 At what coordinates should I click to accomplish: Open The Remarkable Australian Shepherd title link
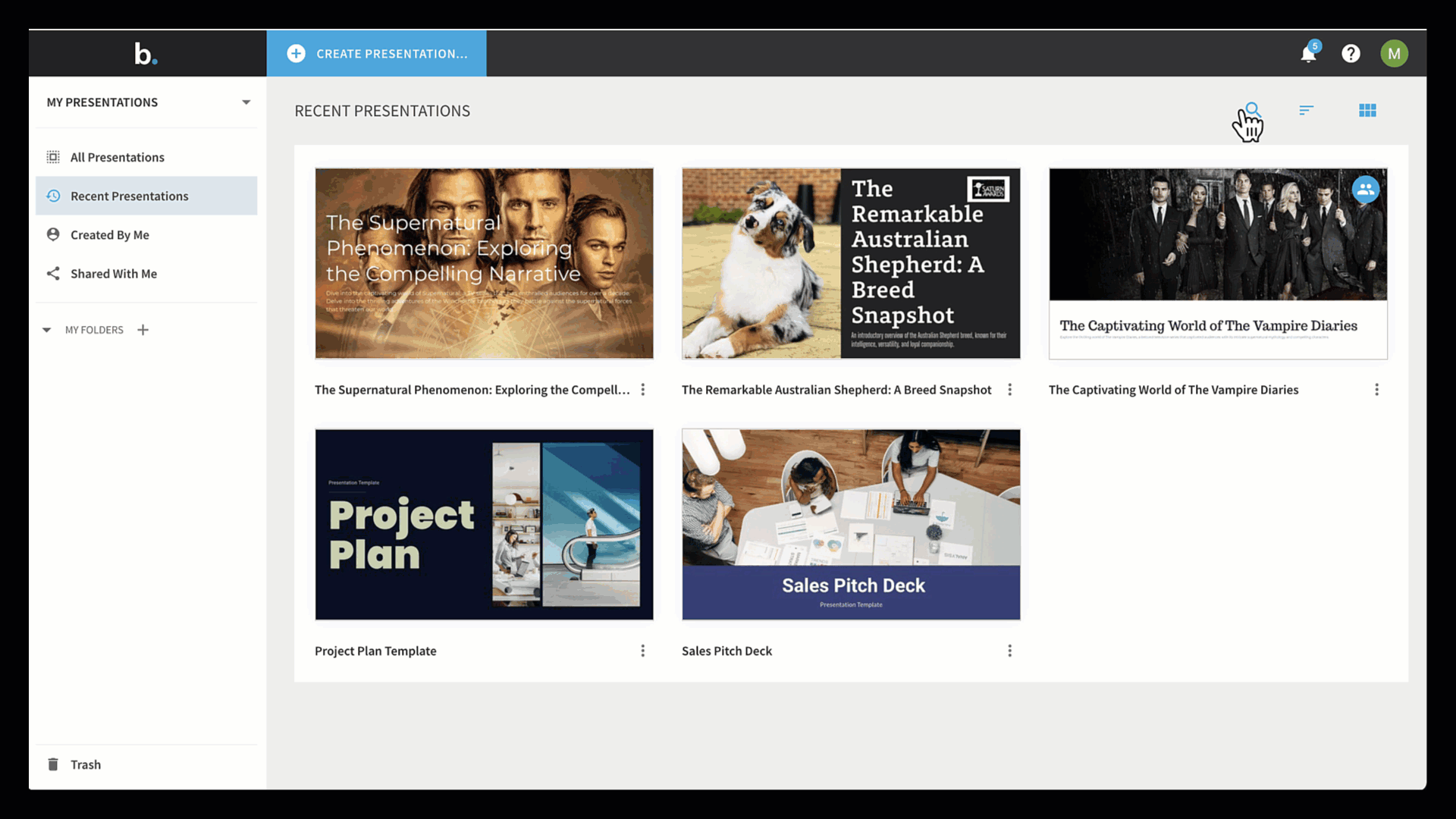(x=836, y=390)
